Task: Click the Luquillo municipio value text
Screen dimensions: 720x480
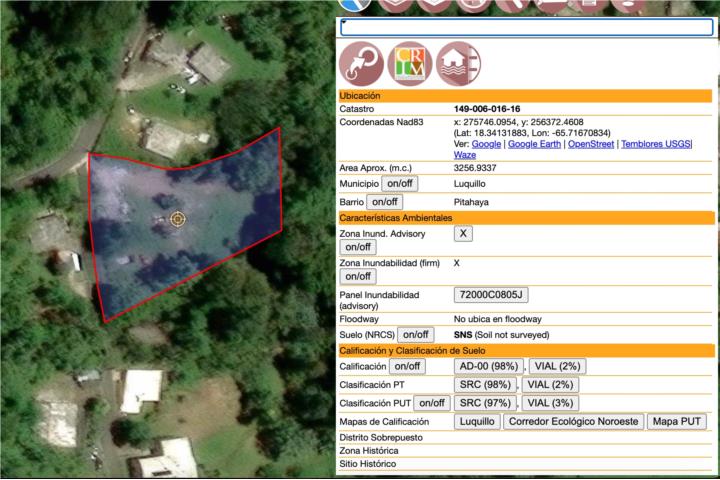Action: pyautogui.click(x=469, y=184)
